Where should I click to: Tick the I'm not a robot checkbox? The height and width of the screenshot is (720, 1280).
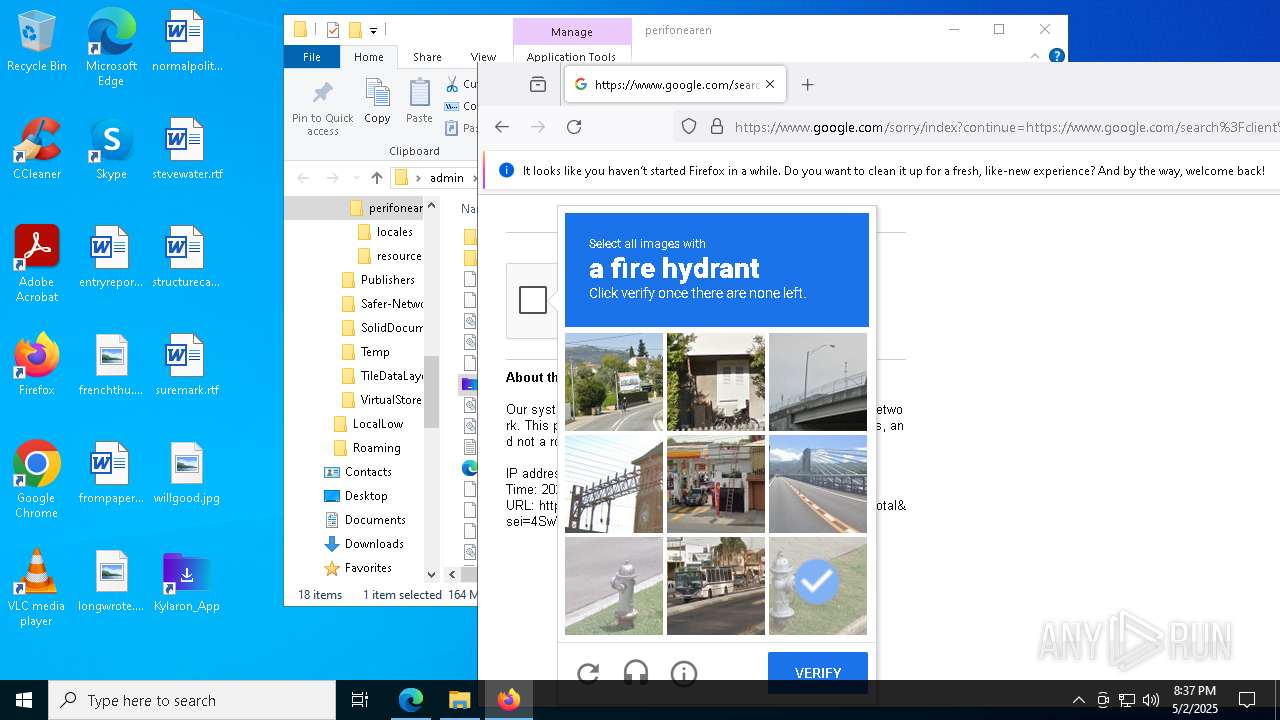click(533, 300)
